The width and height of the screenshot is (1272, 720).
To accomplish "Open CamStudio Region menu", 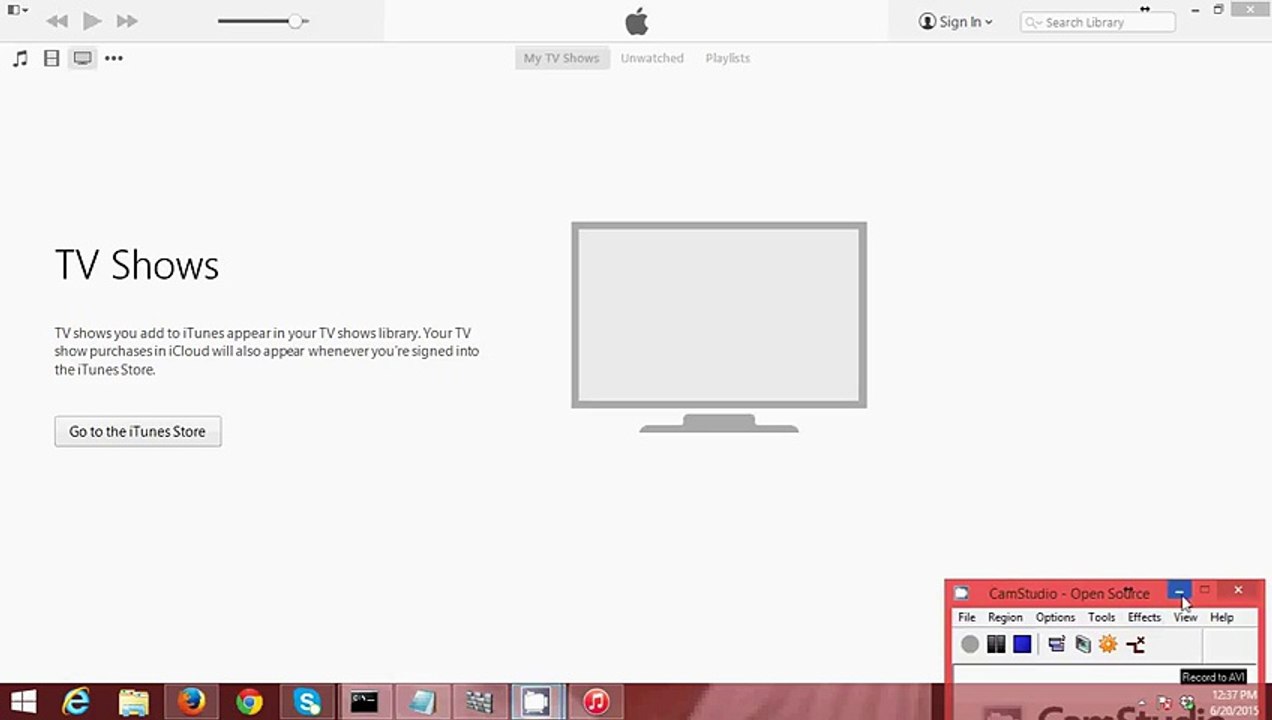I will pos(1005,617).
